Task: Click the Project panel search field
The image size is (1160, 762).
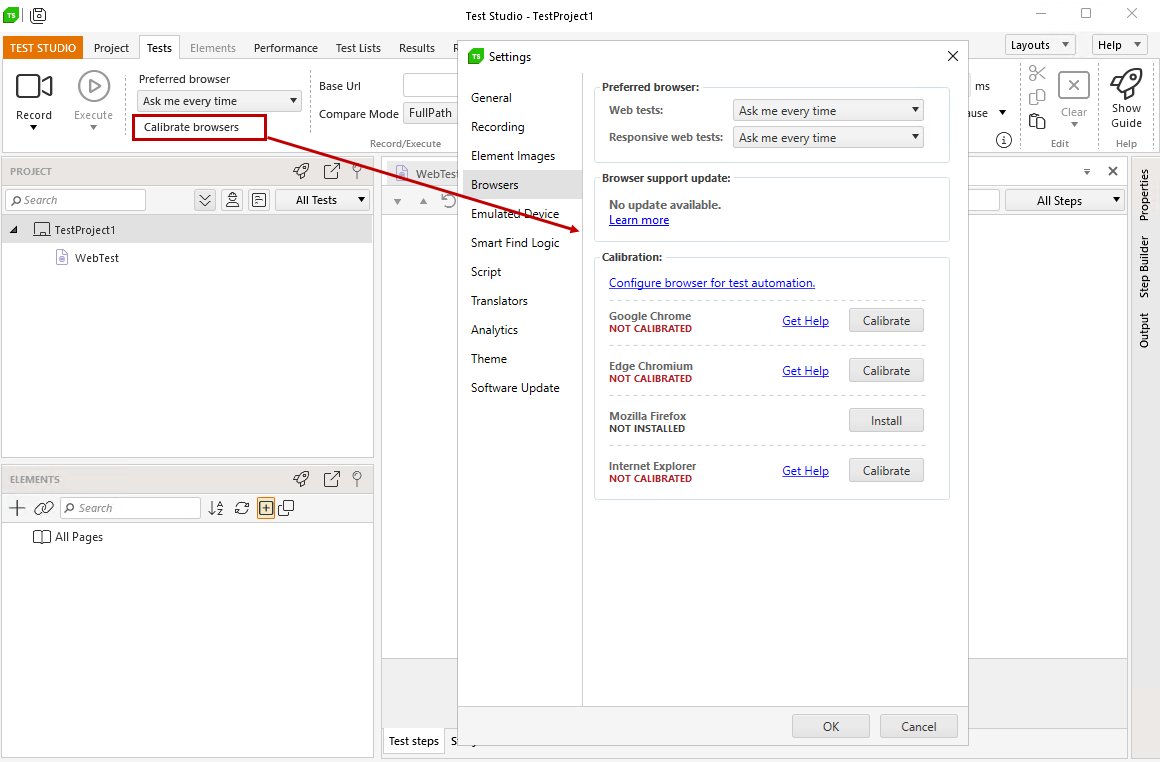Action: (75, 200)
